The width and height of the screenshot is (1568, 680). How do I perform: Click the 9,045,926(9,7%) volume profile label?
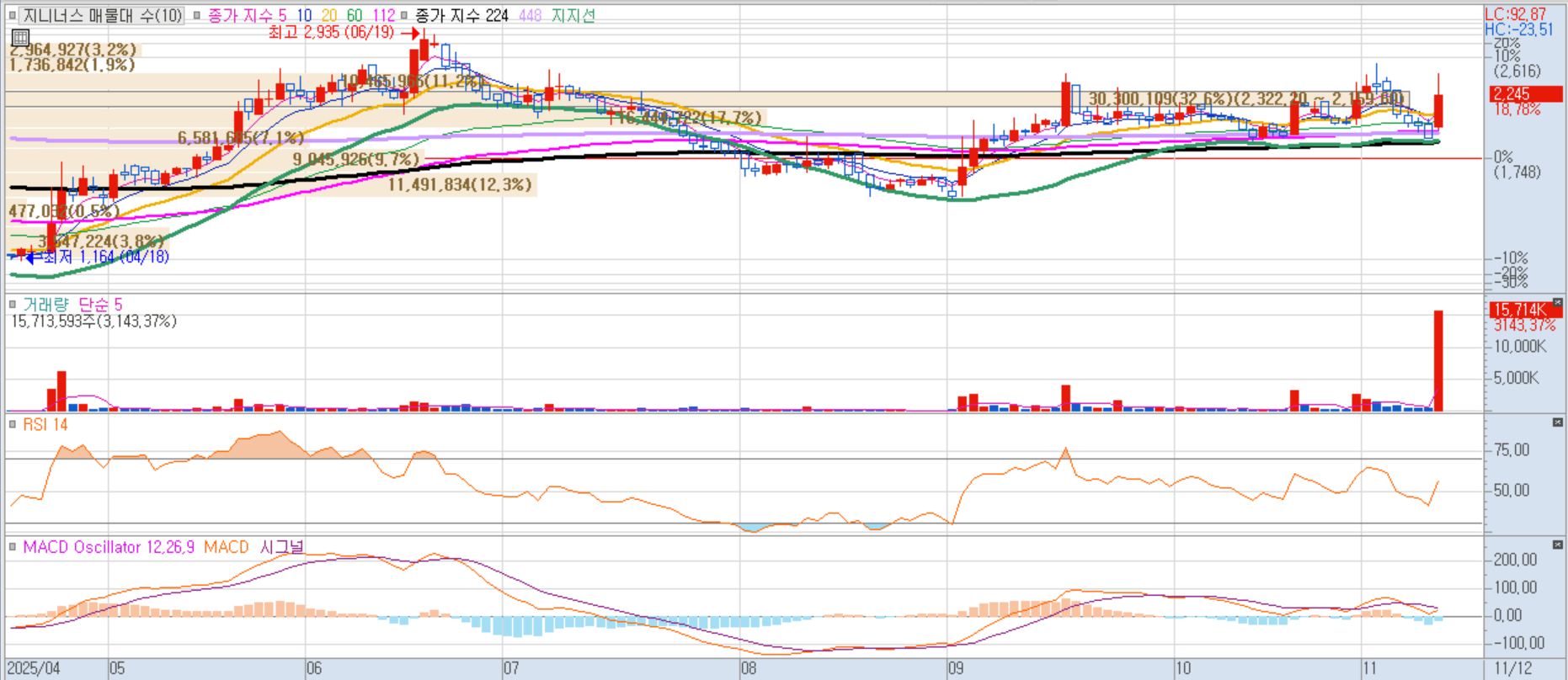355,159
